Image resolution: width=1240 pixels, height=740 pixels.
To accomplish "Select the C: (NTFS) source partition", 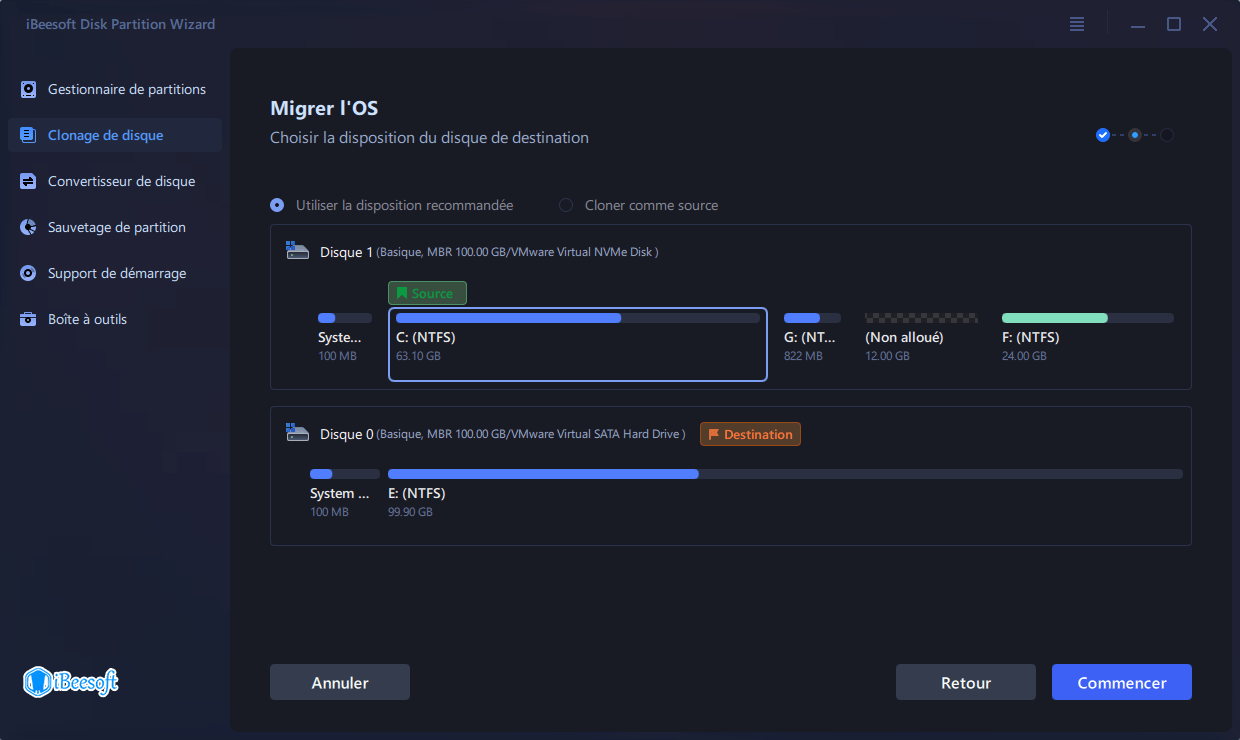I will click(577, 344).
